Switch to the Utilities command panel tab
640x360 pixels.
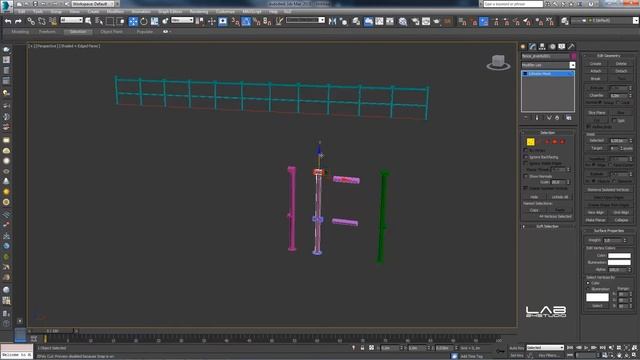[x=571, y=47]
